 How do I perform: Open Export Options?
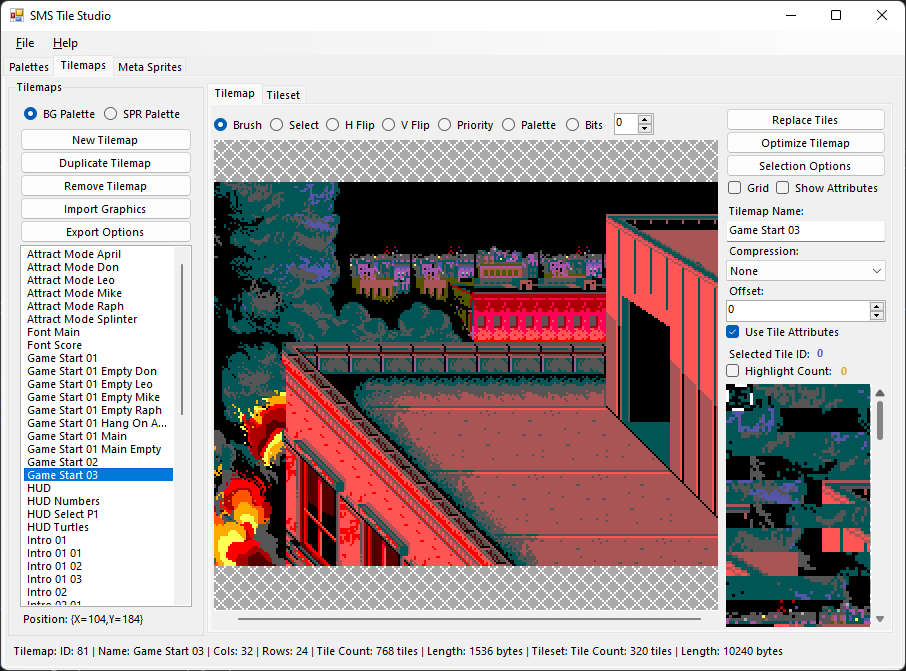[105, 232]
